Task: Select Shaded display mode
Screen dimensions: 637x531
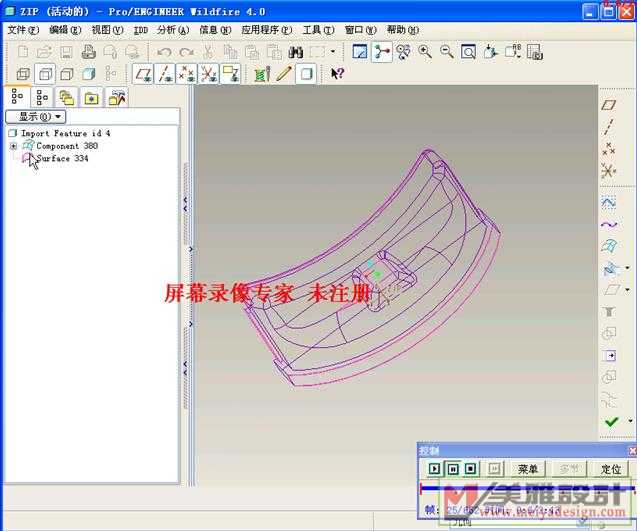Action: coord(89,74)
